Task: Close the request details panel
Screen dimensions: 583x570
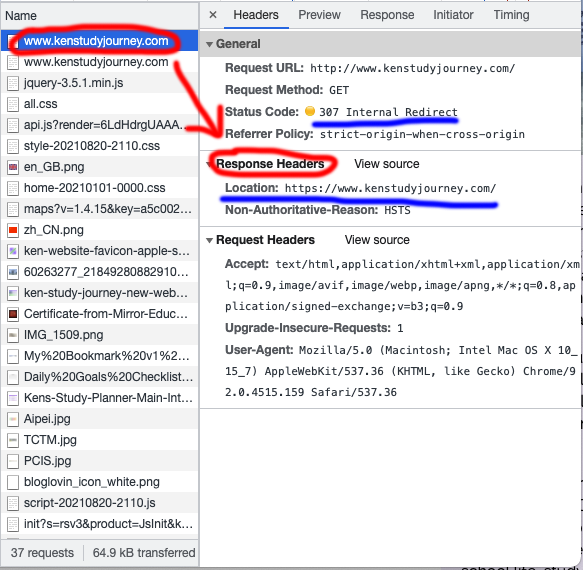Action: point(213,15)
